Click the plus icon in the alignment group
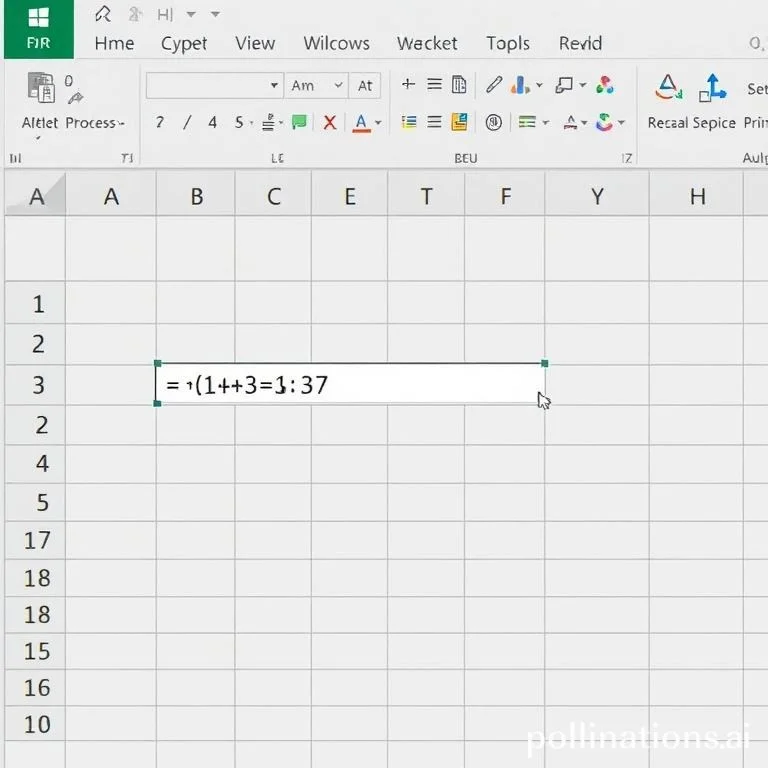 [408, 84]
